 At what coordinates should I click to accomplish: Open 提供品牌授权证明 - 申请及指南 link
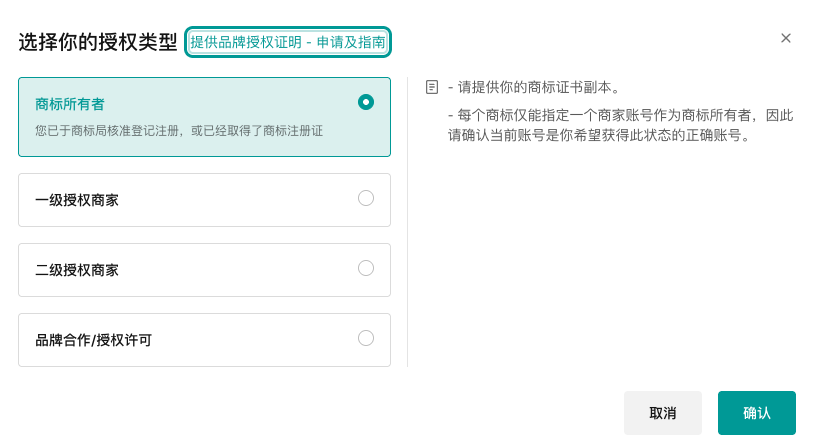pos(288,42)
